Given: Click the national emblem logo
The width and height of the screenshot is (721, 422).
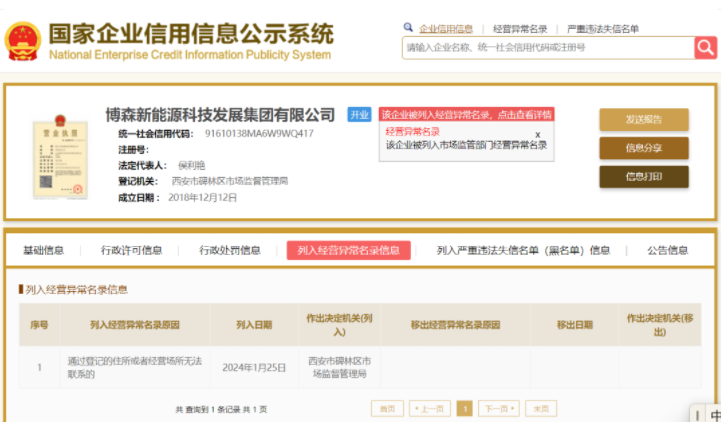Looking at the screenshot, I should click(x=23, y=41).
